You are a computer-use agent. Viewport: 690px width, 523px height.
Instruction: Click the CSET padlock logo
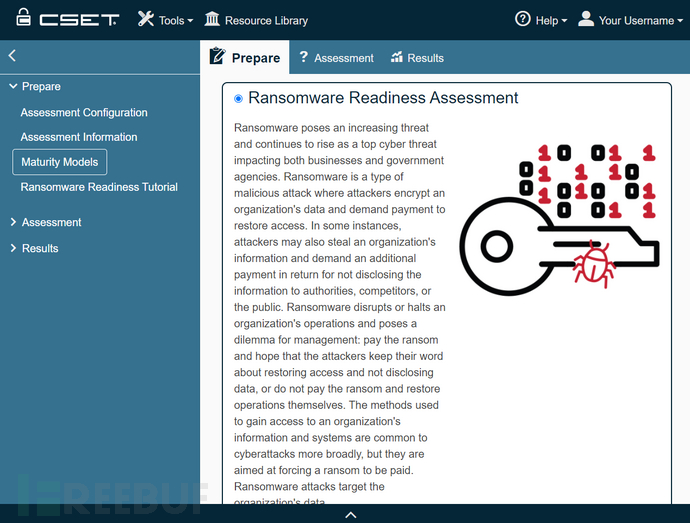coord(23,19)
